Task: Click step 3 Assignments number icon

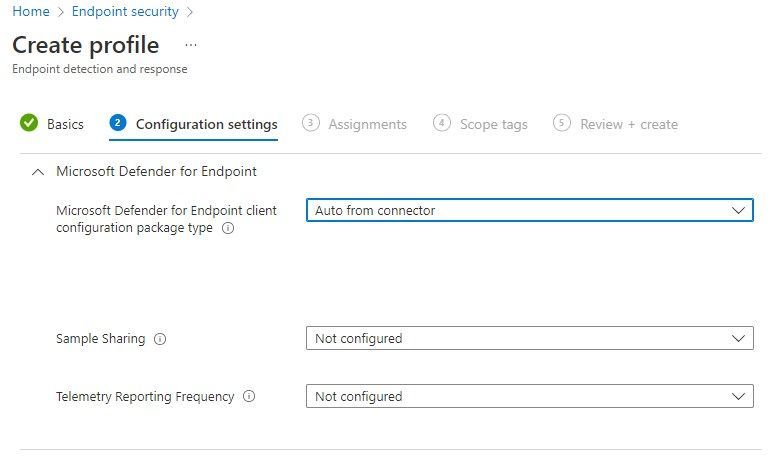Action: (x=311, y=123)
